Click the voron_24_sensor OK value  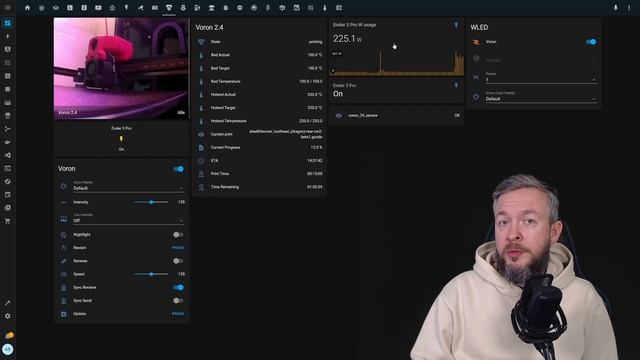click(457, 116)
